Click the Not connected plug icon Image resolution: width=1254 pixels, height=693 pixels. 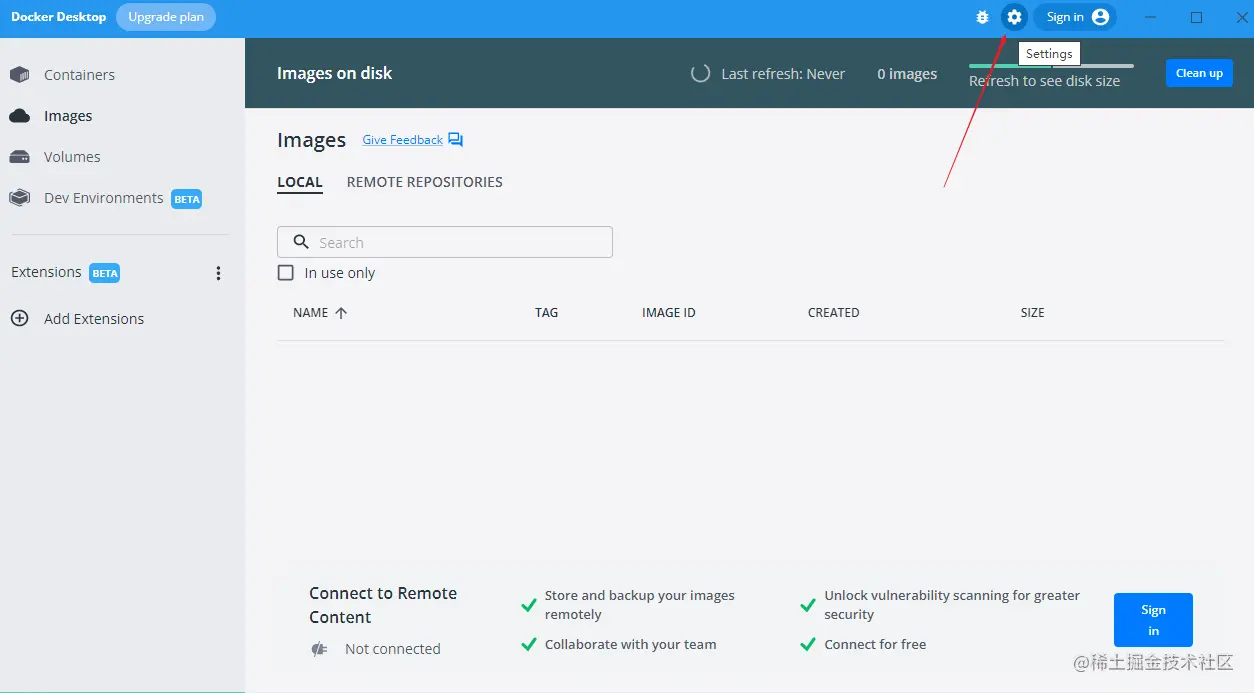point(320,649)
